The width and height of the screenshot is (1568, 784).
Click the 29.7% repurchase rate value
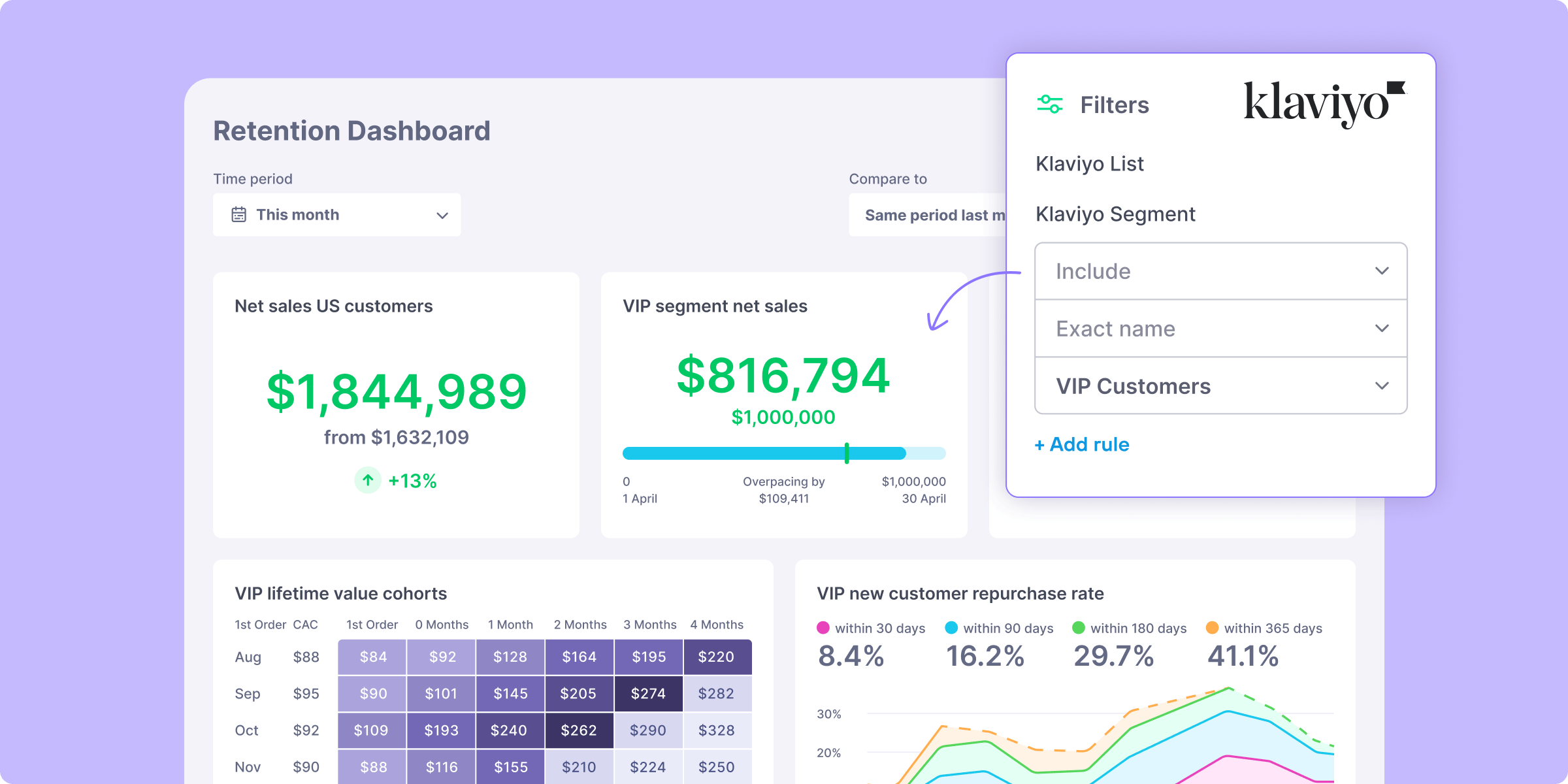point(1114,656)
